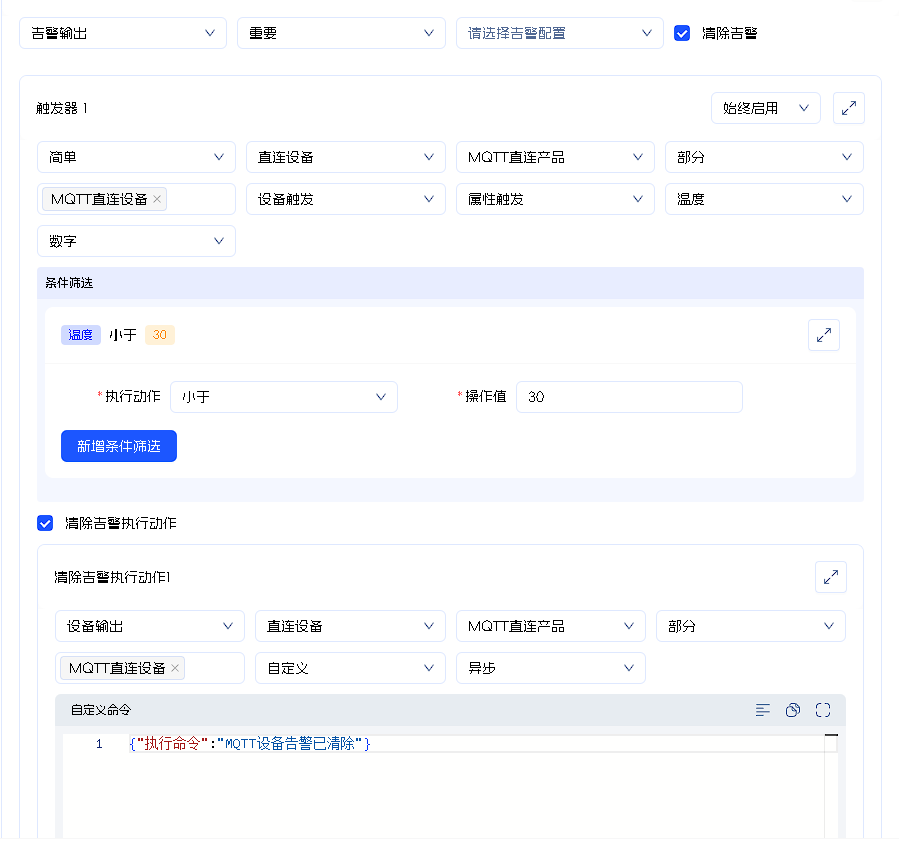Viewport: 899px width, 841px height.
Task: Click the 新增条件筛选 button
Action: 119,446
